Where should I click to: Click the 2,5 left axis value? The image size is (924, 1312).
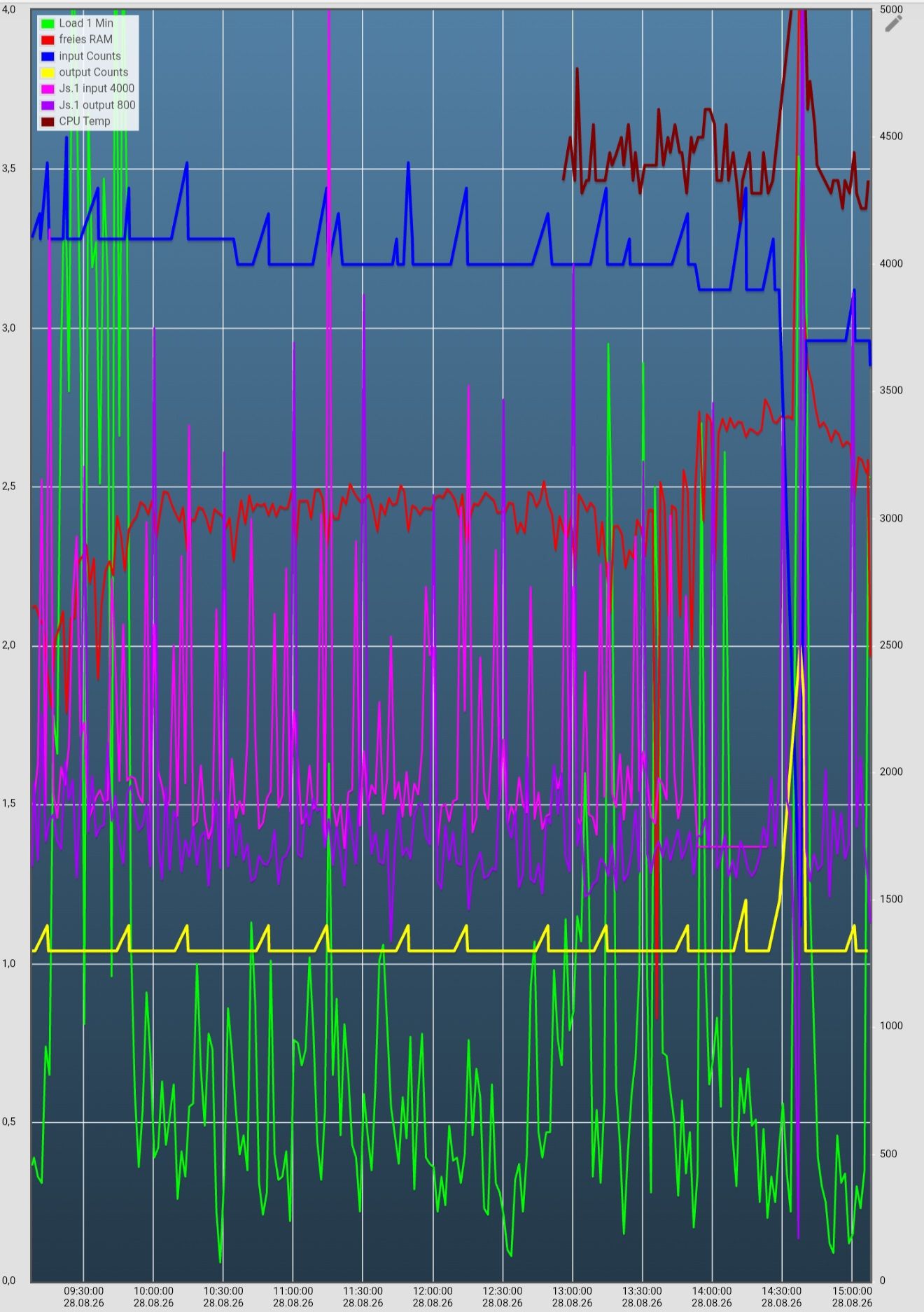tap(8, 486)
